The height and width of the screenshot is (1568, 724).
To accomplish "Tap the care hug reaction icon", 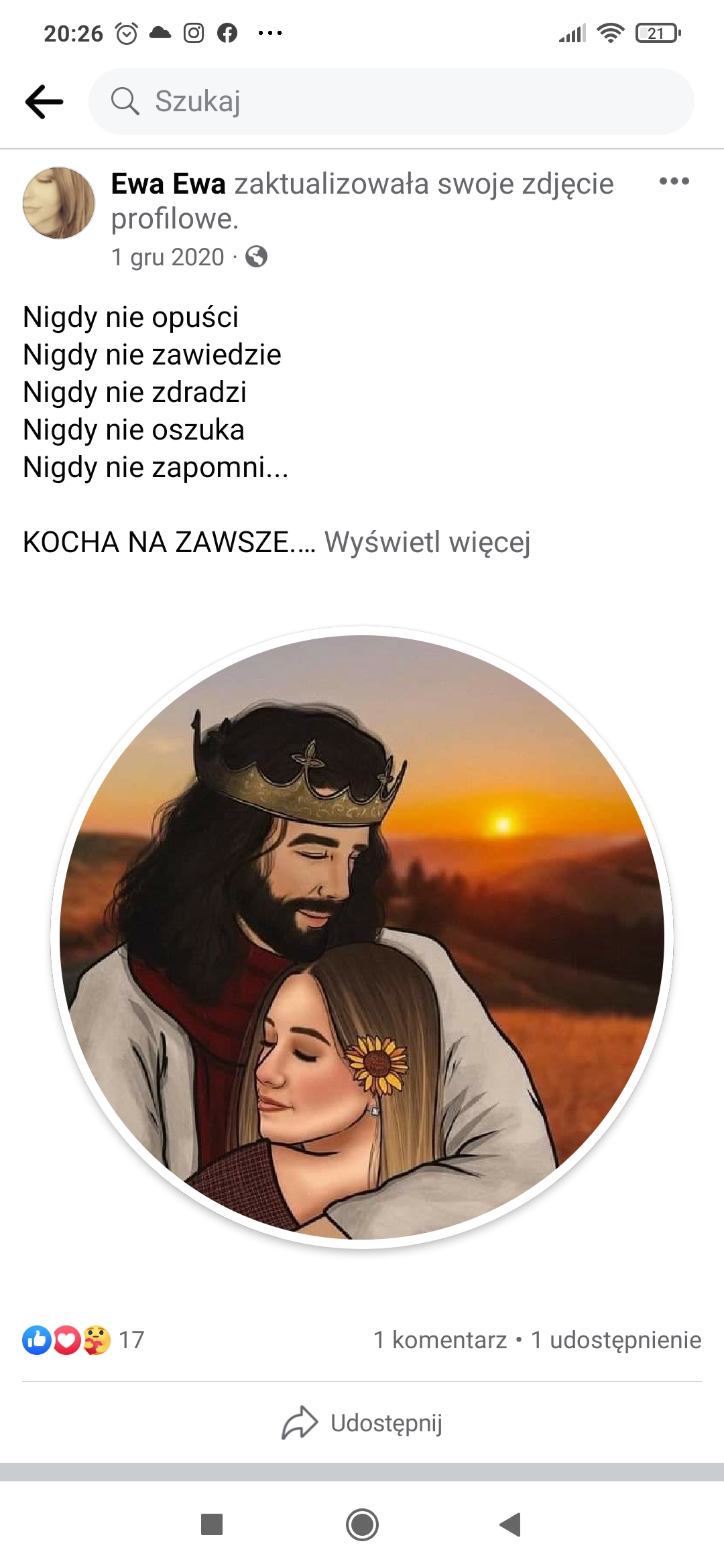I will click(97, 1340).
